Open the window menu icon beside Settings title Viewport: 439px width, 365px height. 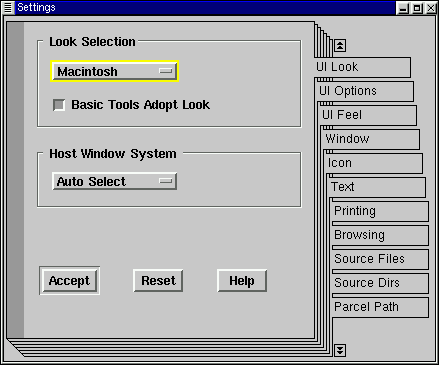click(8, 7)
